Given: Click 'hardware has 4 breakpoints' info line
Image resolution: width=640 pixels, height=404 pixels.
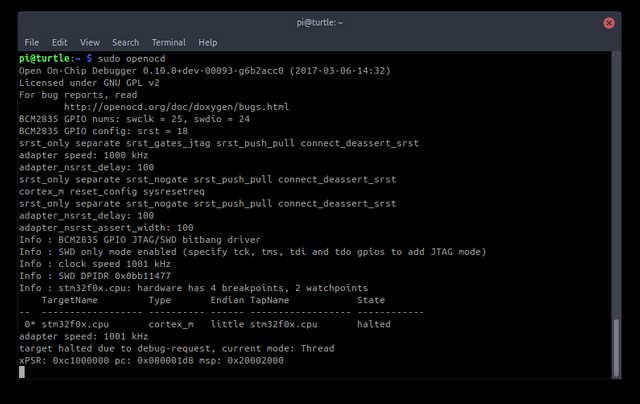Looking at the screenshot, I should coord(193,288).
